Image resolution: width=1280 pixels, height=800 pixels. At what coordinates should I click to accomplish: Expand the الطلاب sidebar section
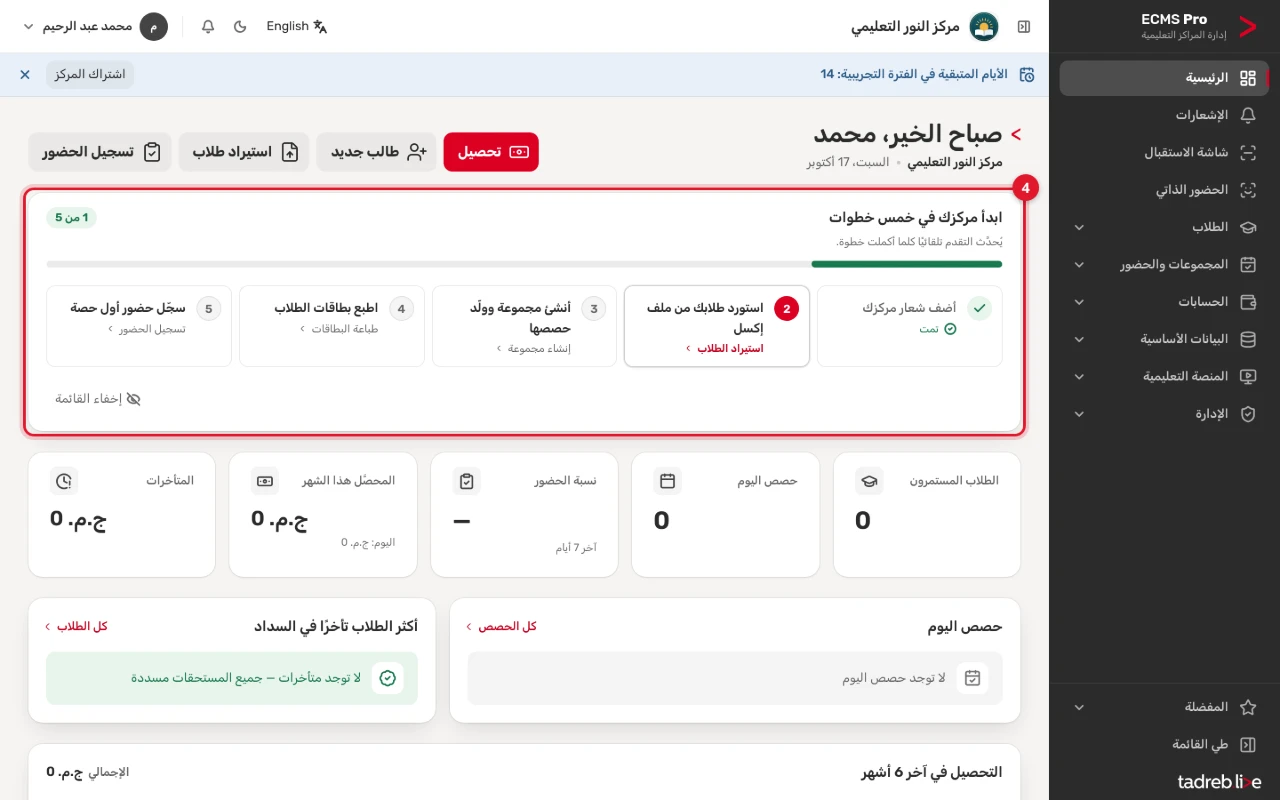(1164, 227)
